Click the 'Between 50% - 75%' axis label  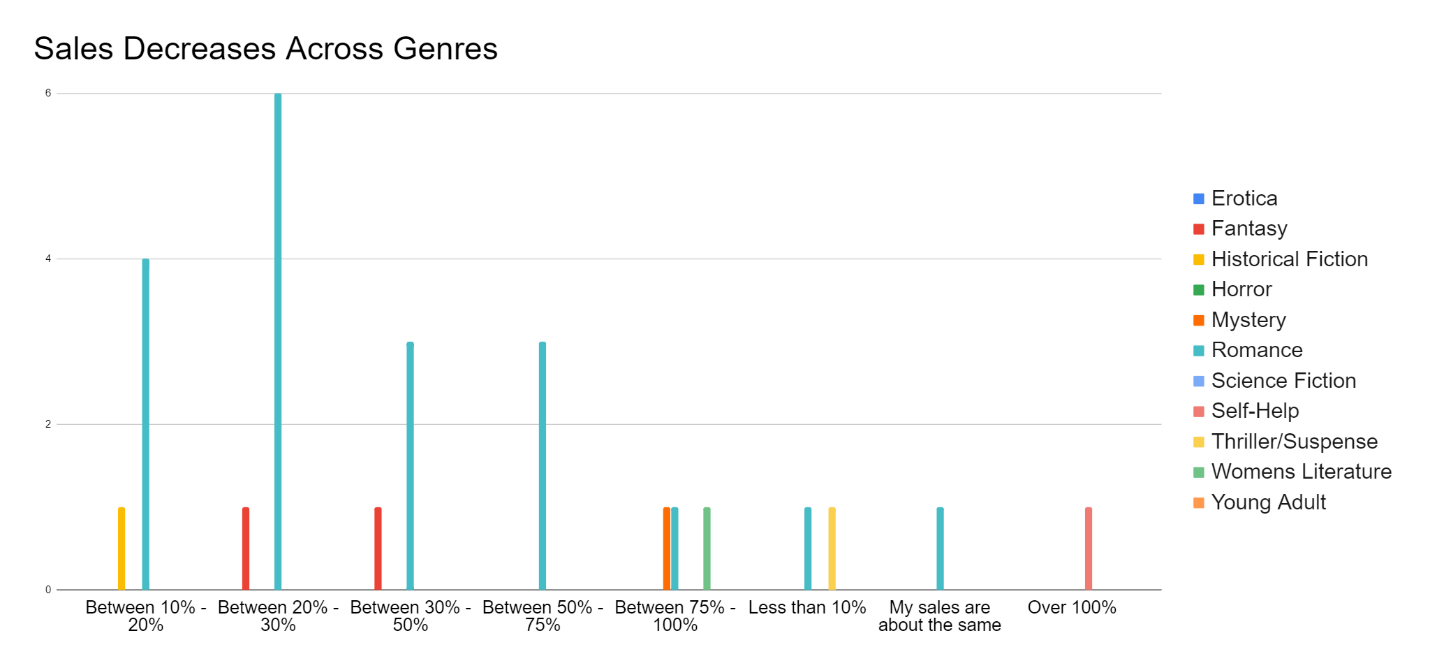click(542, 616)
